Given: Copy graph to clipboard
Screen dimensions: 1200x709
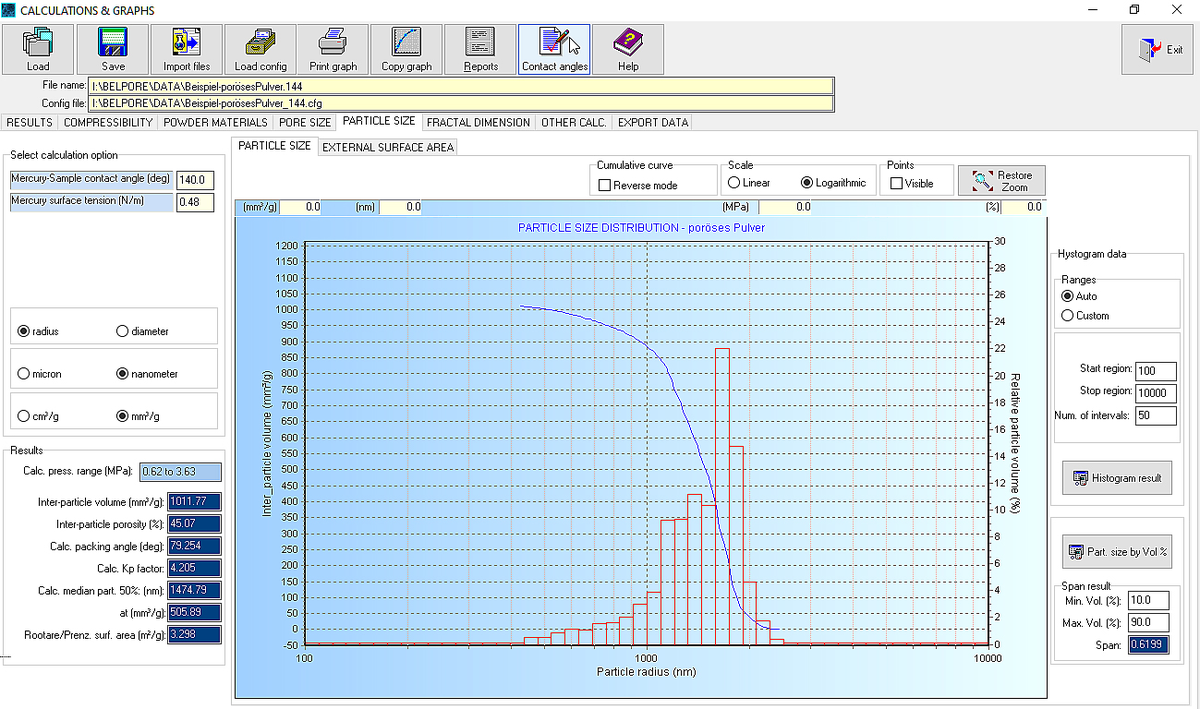Looking at the screenshot, I should (x=407, y=49).
